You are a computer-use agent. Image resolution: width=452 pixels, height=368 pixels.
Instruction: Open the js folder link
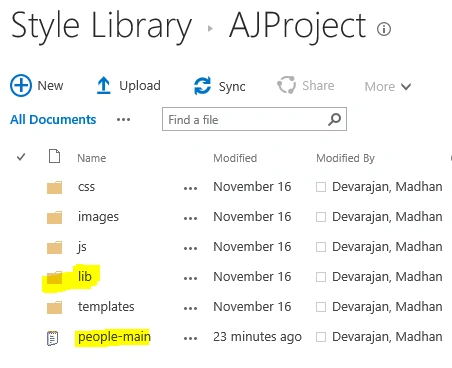tap(82, 247)
